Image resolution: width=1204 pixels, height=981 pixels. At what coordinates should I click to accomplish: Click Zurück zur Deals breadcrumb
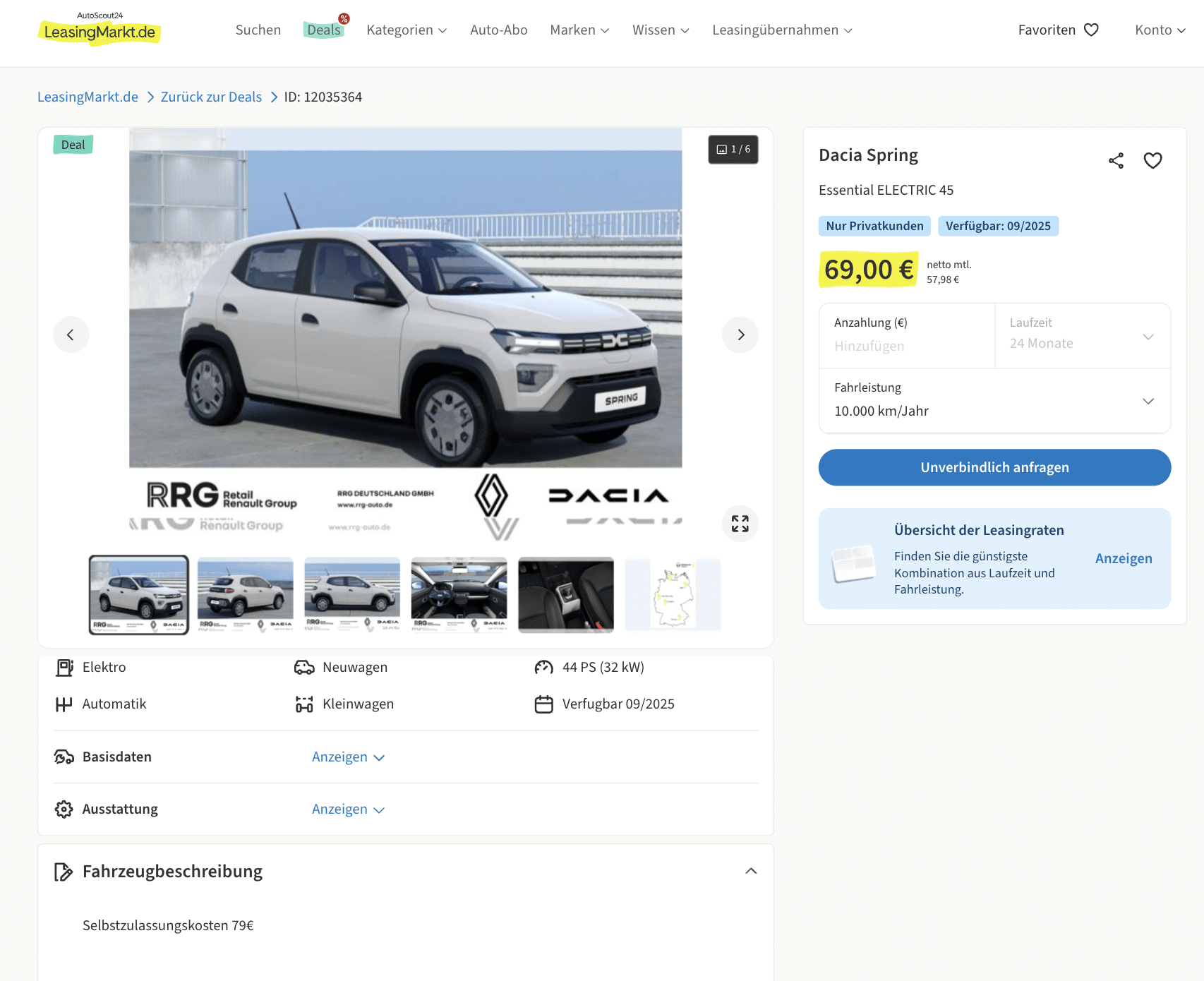point(211,97)
